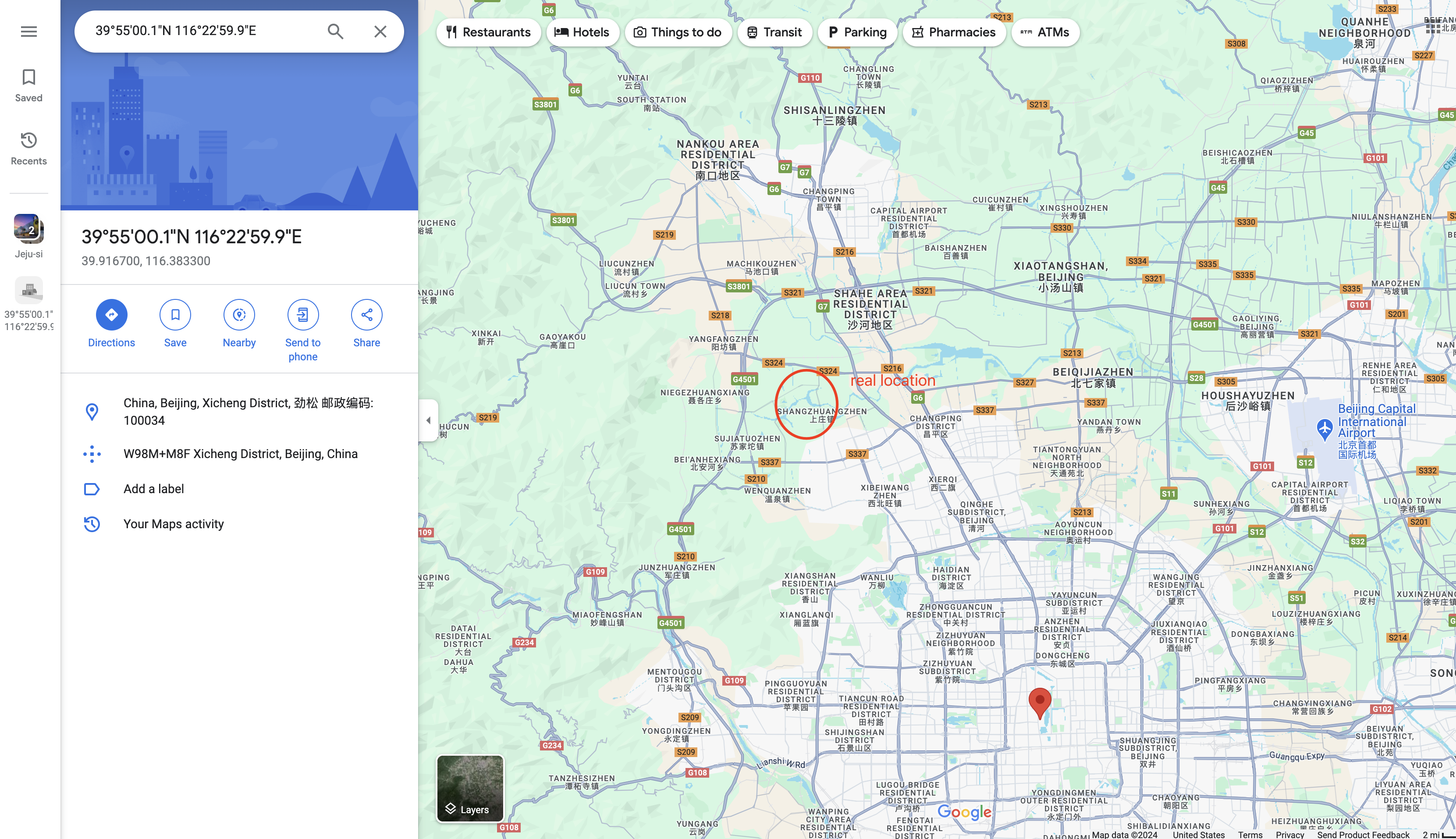Viewport: 1456px width, 839px height.
Task: Click the NANKOU AREA RESIDENTIAL DISTRICT label
Action: [x=717, y=160]
